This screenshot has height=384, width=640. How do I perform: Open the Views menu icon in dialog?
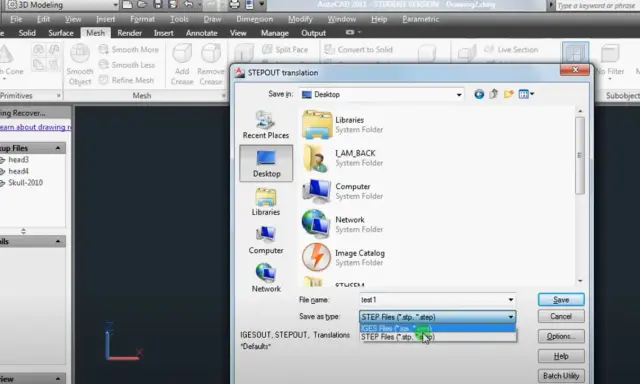[526, 94]
